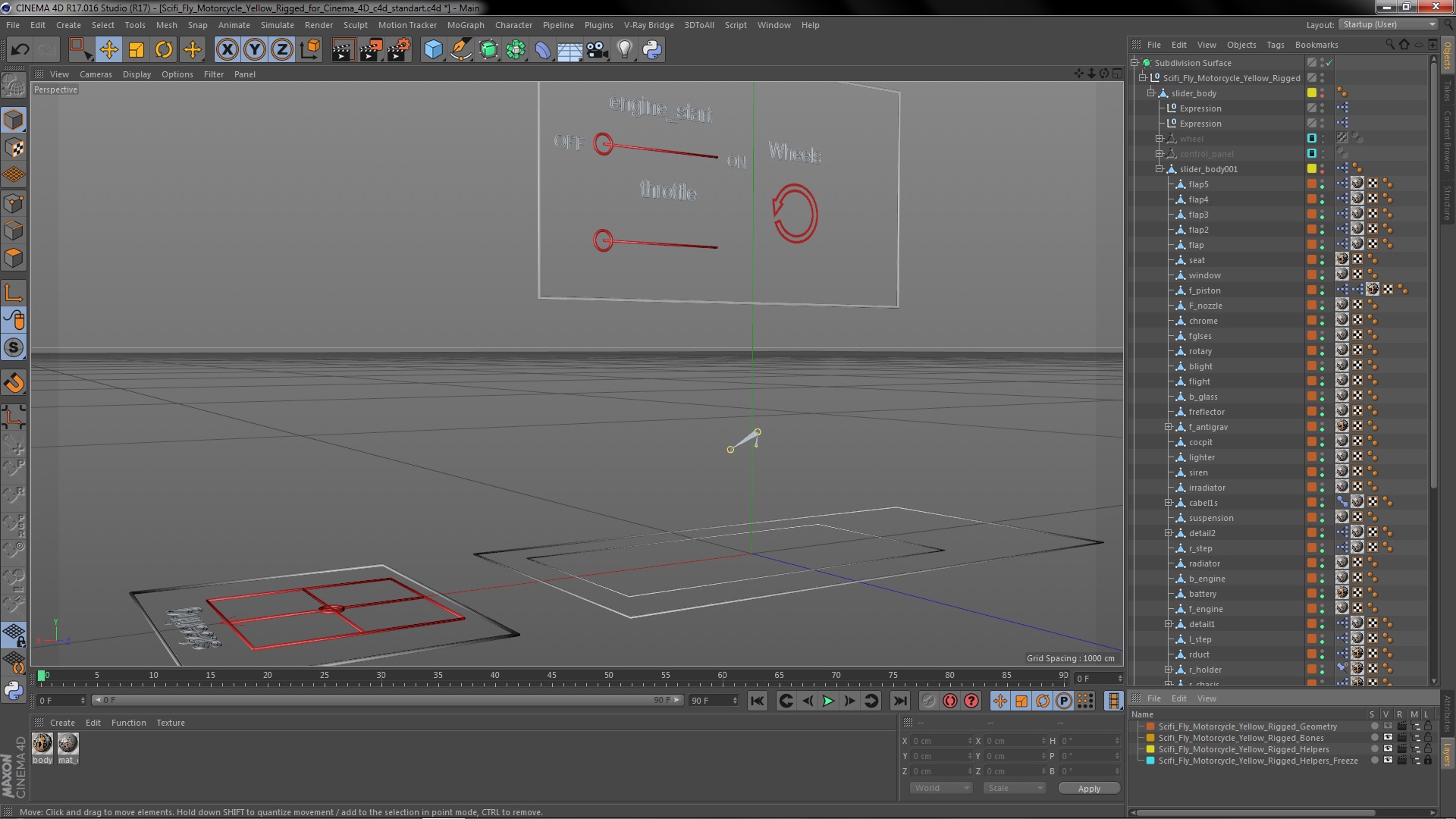Click orange layer swatch of flap5
Screen dimensions: 1456x819
pyautogui.click(x=1311, y=184)
